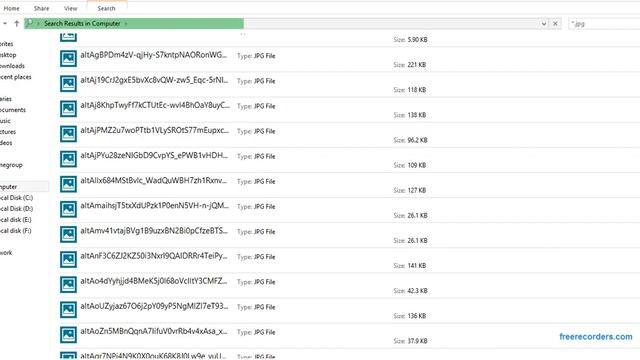Open Local disk (F:) in navigation pane
Viewport: 640px width, 360px height.
click(x=16, y=231)
